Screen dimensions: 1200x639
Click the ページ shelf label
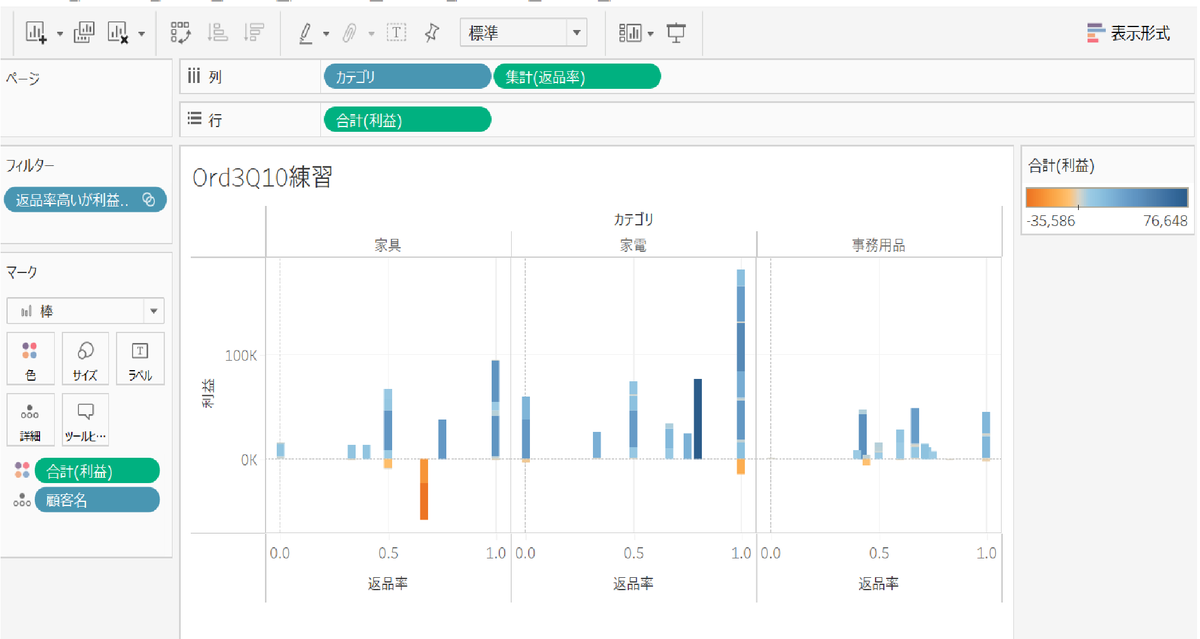pyautogui.click(x=22, y=79)
